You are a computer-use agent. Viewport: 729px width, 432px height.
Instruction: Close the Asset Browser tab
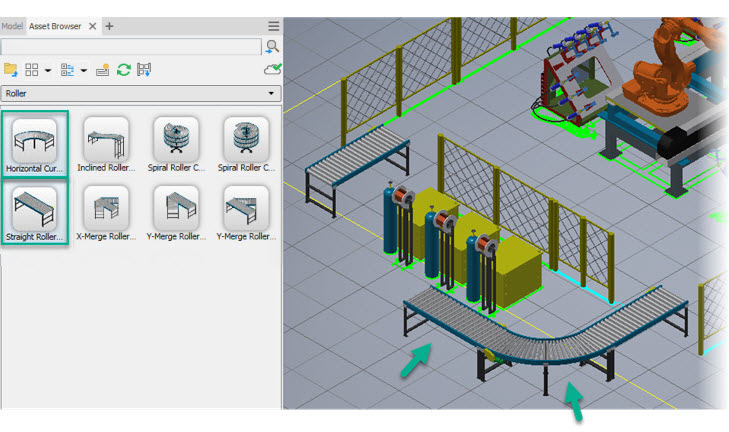(x=93, y=26)
